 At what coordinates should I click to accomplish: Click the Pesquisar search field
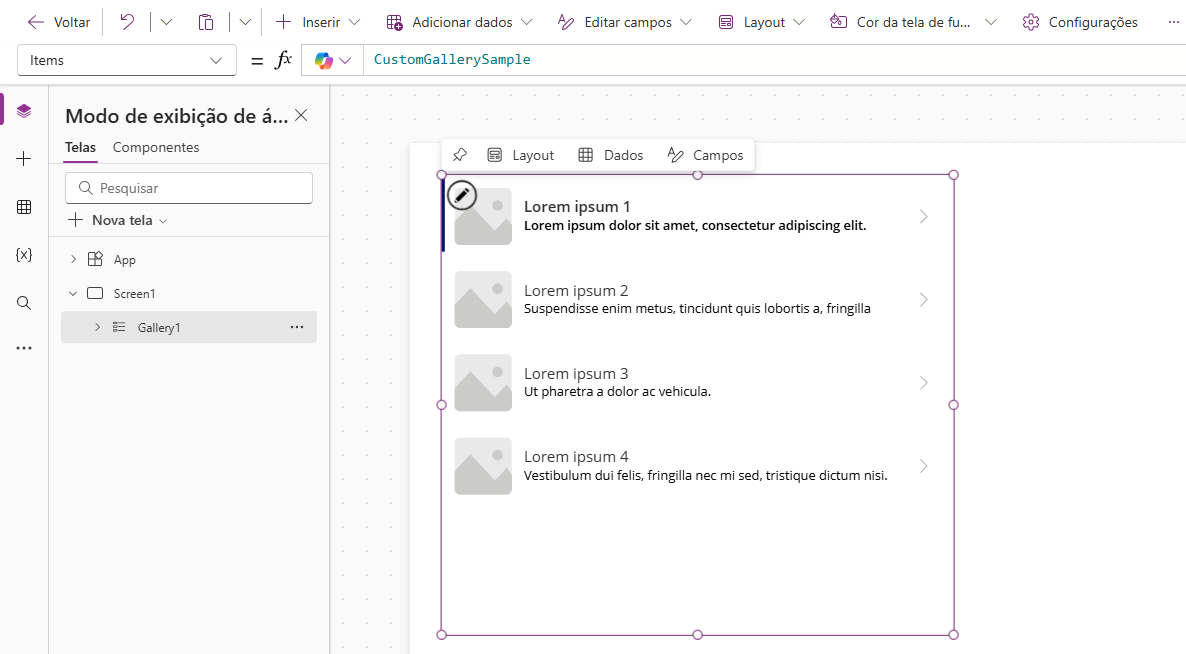[189, 188]
